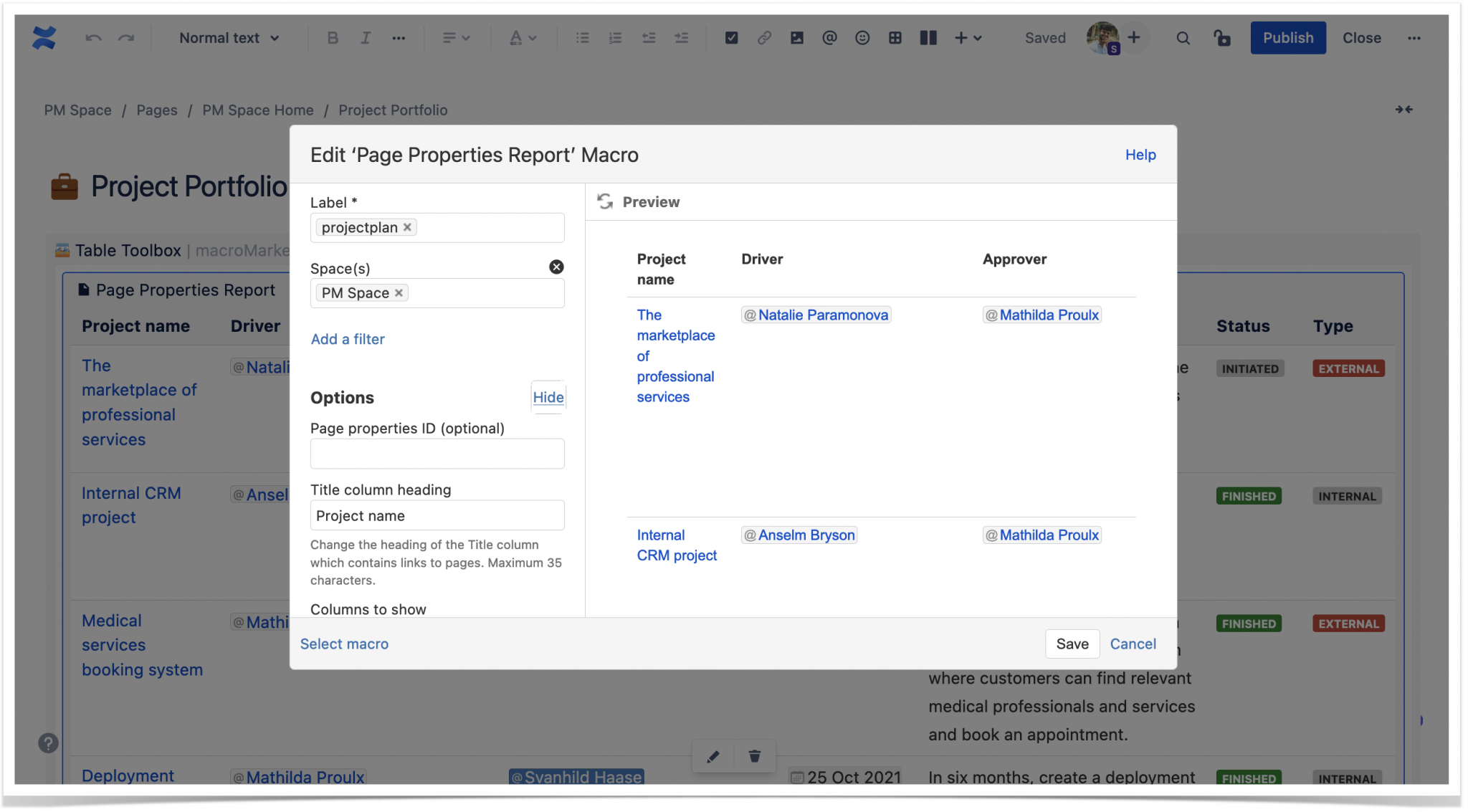Remove the projectplan label tag
The width and height of the screenshot is (1468, 812).
407,227
